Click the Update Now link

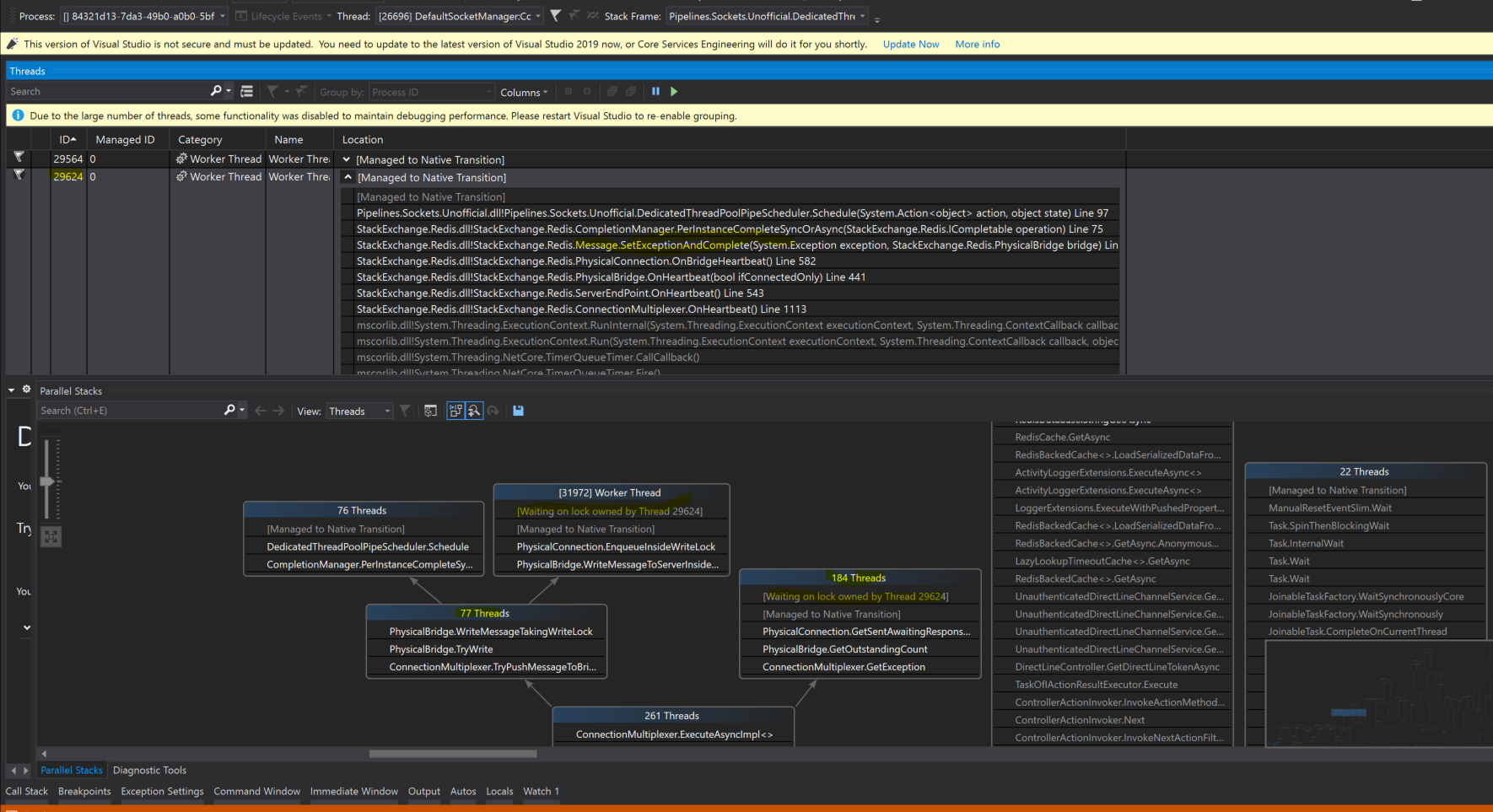click(910, 44)
